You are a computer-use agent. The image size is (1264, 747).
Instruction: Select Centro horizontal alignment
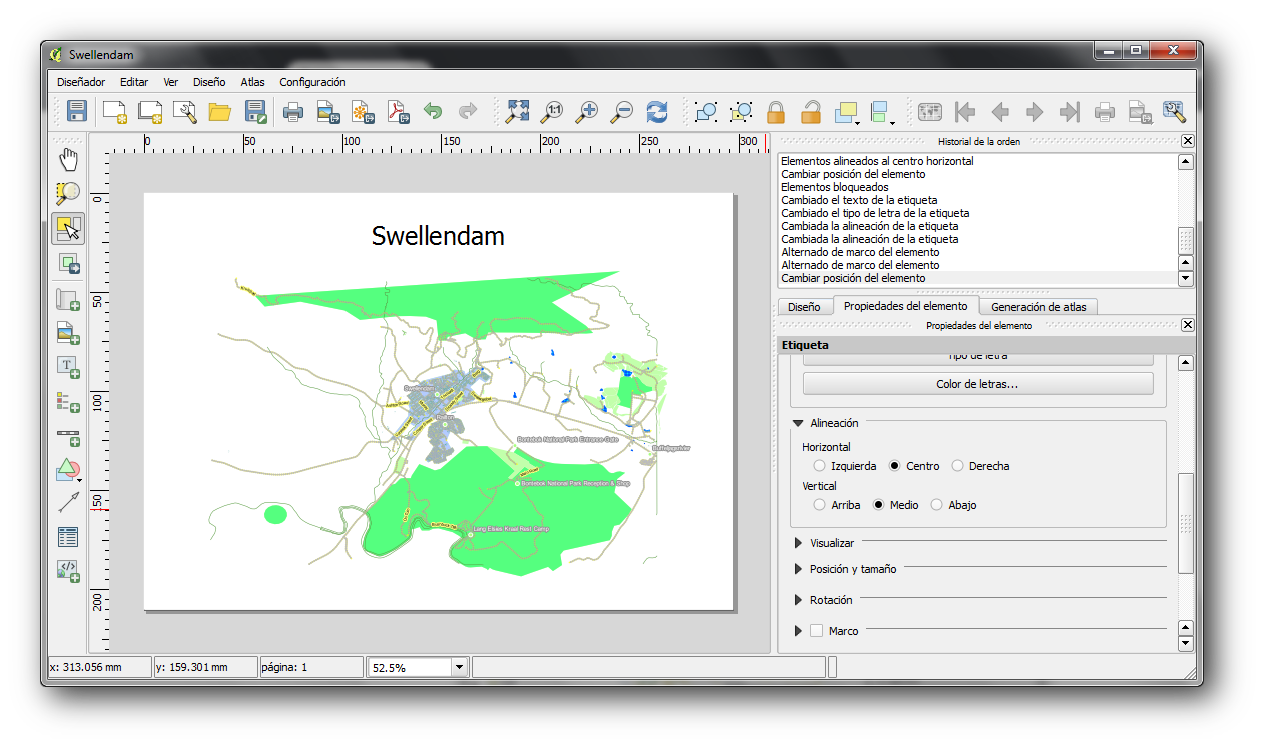[896, 466]
